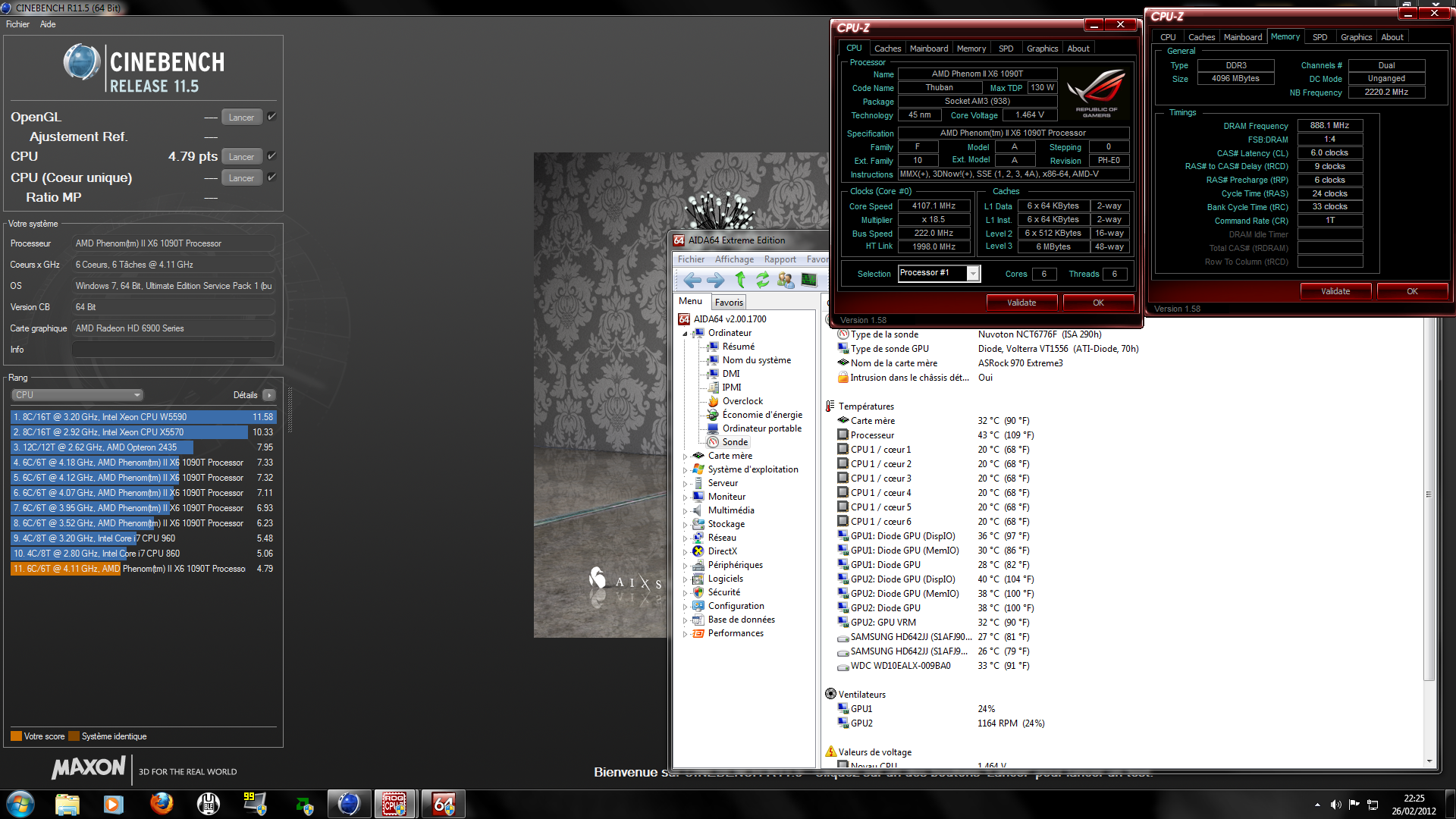The image size is (1456, 819).
Task: Open the Processor #1 selection dropdown in CPU-Z
Action: tap(973, 273)
